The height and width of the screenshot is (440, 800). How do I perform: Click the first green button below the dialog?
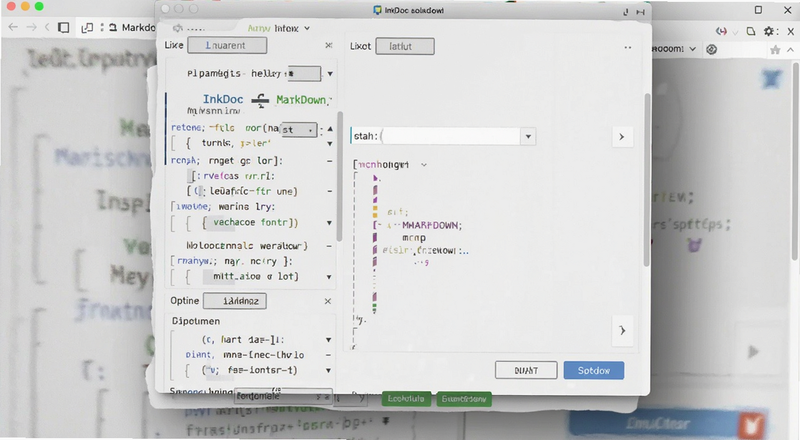pos(406,399)
